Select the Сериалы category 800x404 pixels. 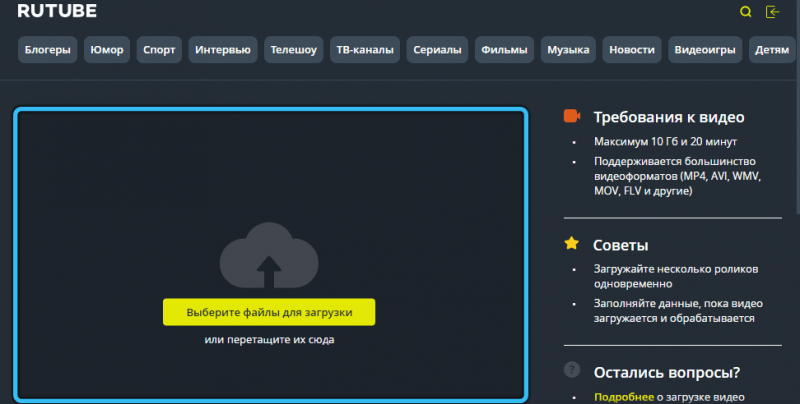pos(437,49)
